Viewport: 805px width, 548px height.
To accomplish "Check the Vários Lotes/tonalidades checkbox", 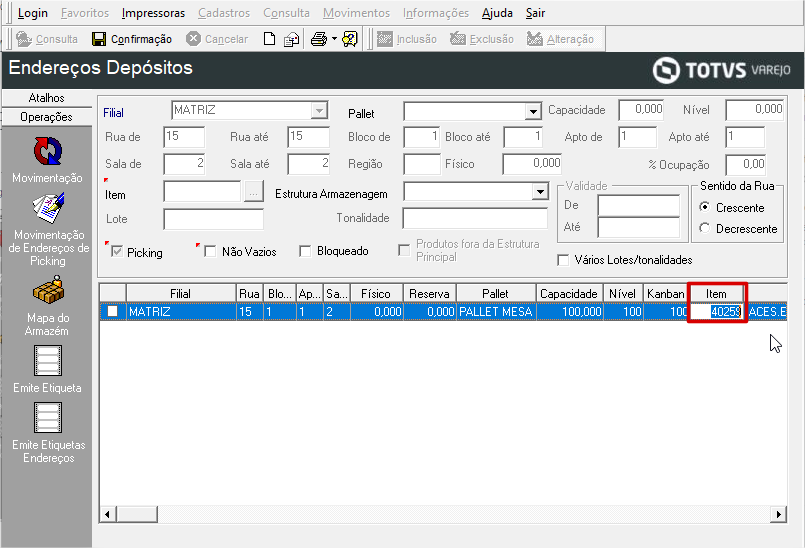I will 564,260.
